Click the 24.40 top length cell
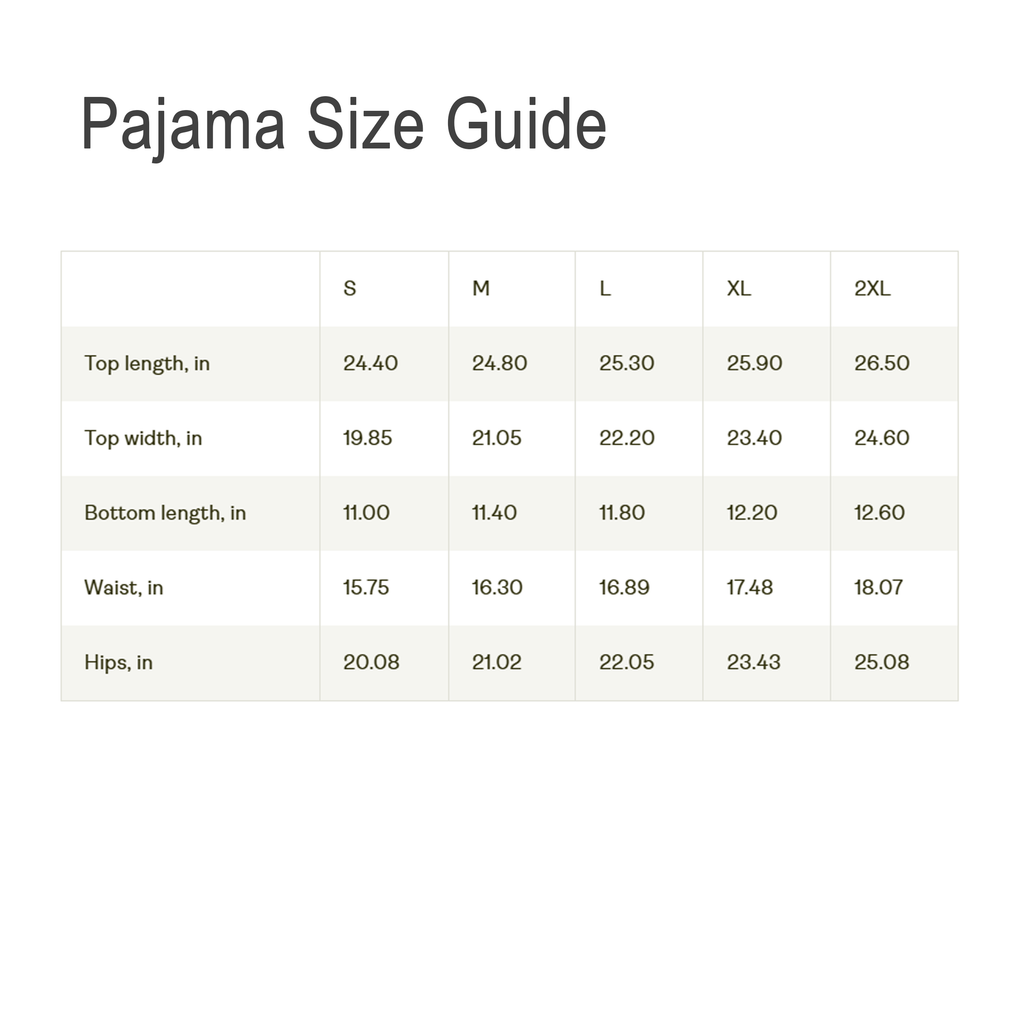 click(370, 364)
